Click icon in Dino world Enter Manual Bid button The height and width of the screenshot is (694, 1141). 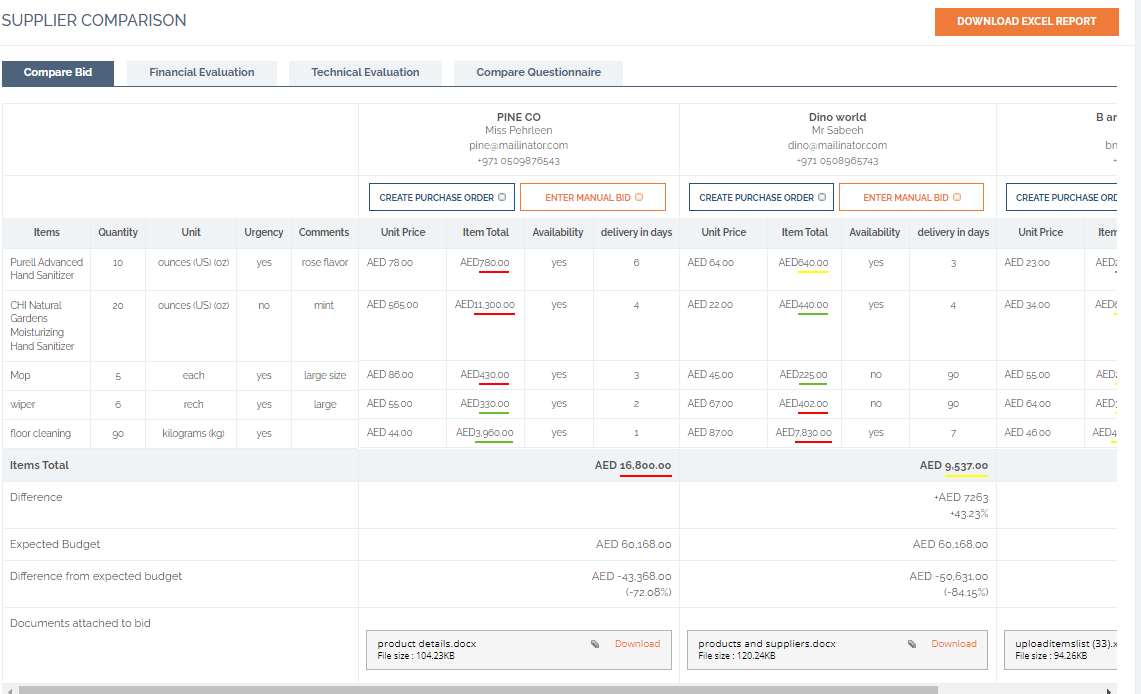coord(957,198)
